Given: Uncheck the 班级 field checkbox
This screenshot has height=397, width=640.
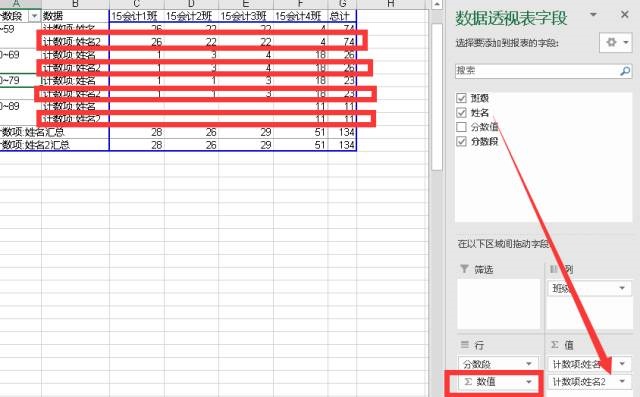Looking at the screenshot, I should [461, 98].
